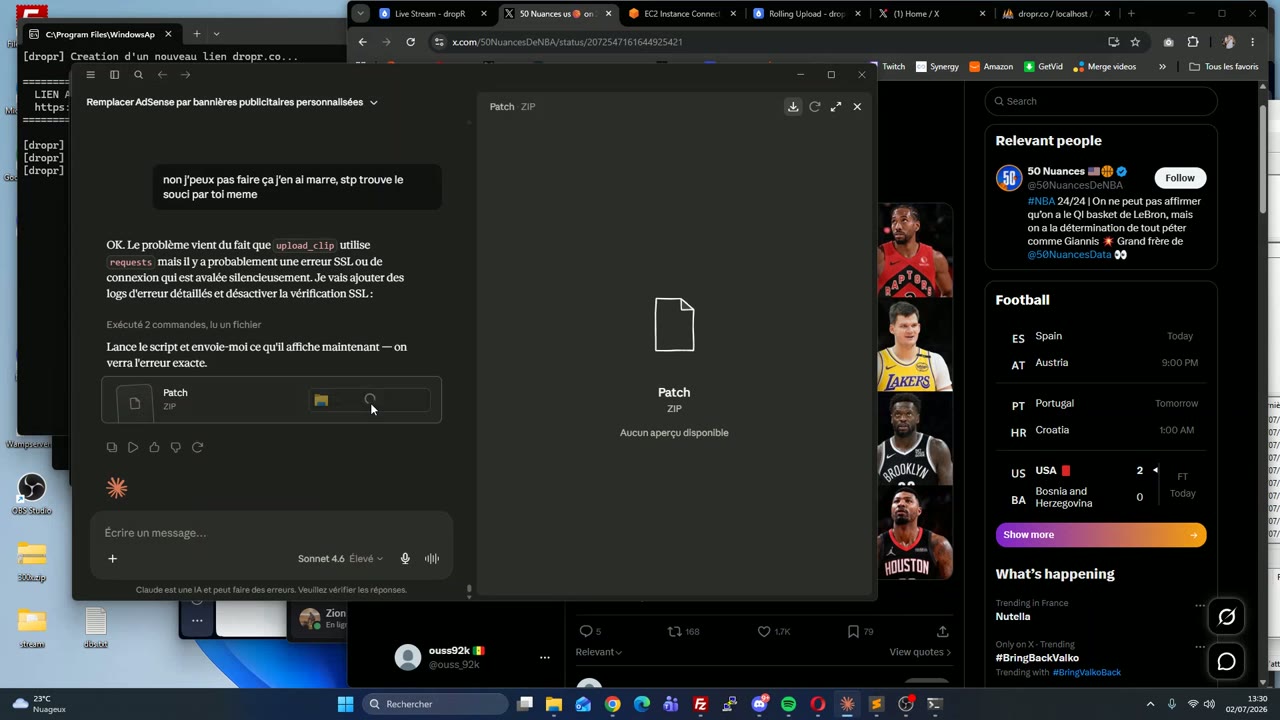
Task: Expand the Patch preview to fullscreen
Action: 836,106
